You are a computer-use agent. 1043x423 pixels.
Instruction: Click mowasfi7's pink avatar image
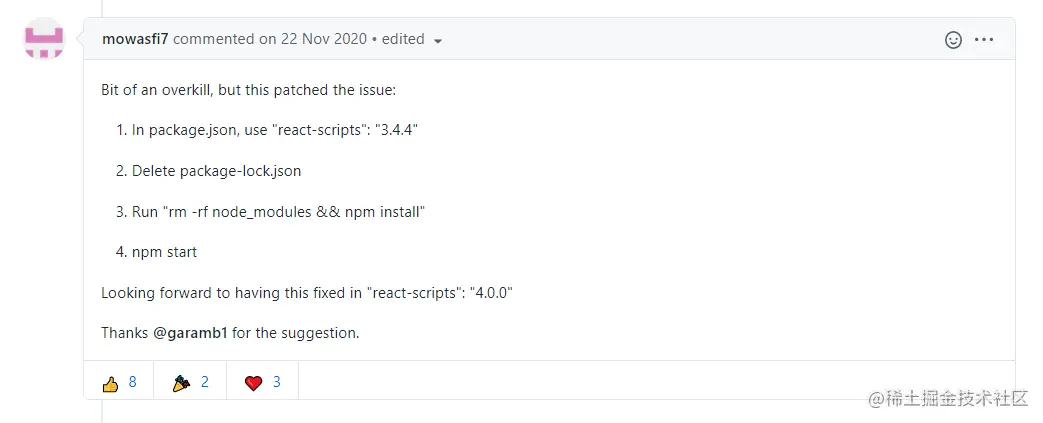pos(44,39)
